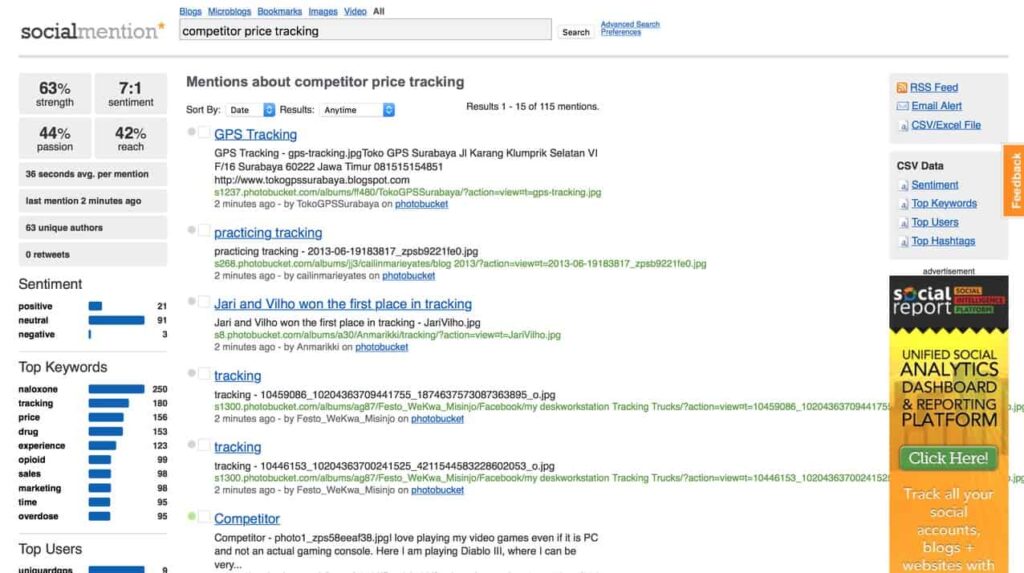Tick the checkbox next to practicing tracking
This screenshot has width=1024, height=573.
coord(203,232)
